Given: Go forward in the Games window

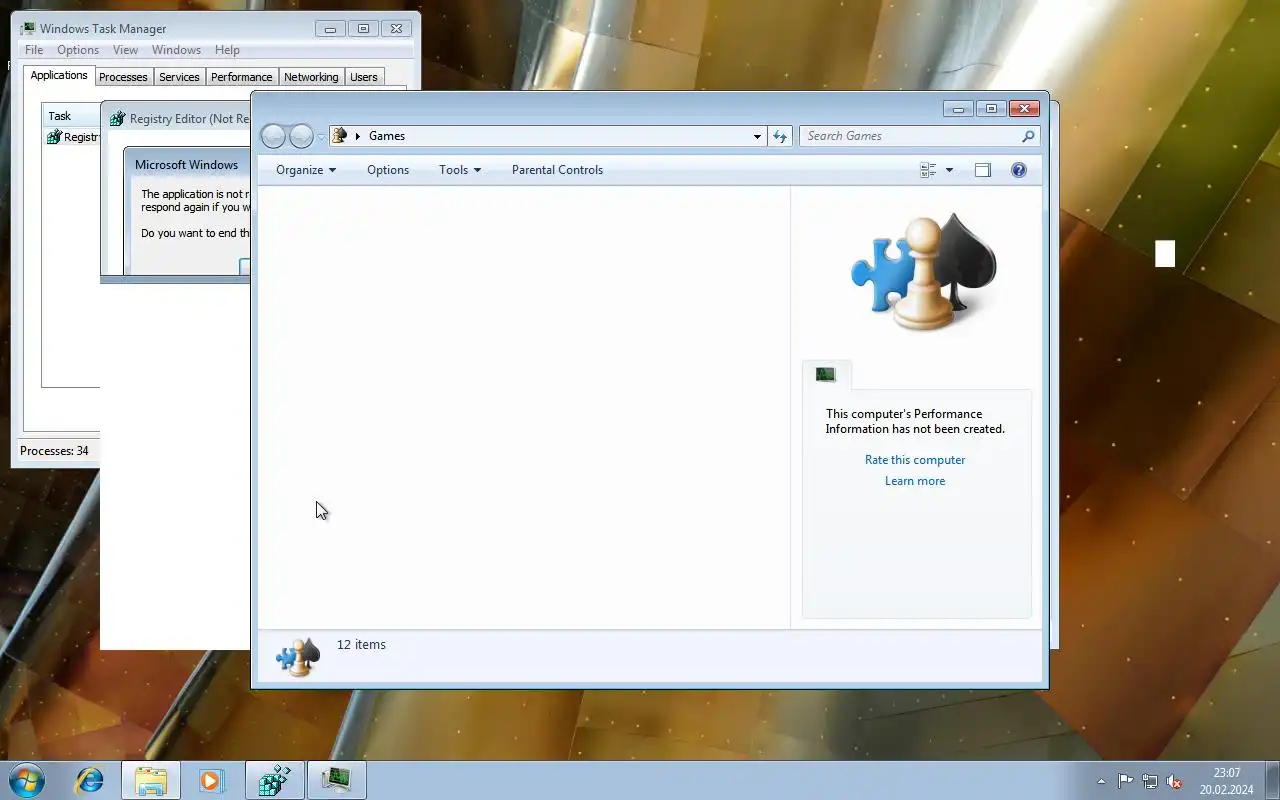Looking at the screenshot, I should pyautogui.click(x=301, y=136).
